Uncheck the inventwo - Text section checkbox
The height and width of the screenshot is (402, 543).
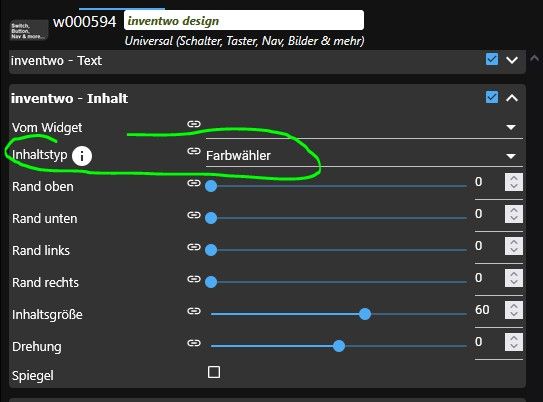pyautogui.click(x=492, y=59)
